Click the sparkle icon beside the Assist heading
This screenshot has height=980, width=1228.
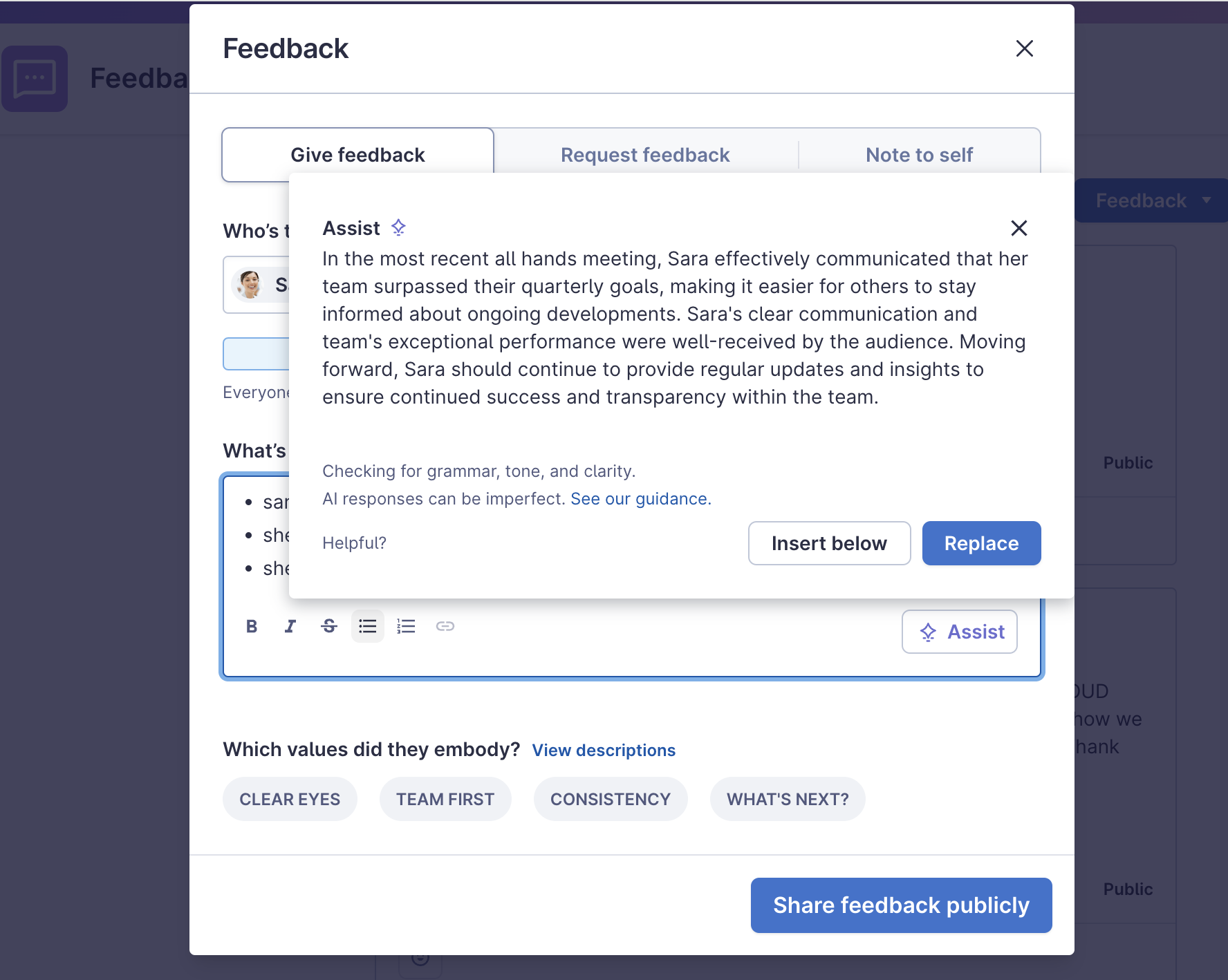(398, 227)
